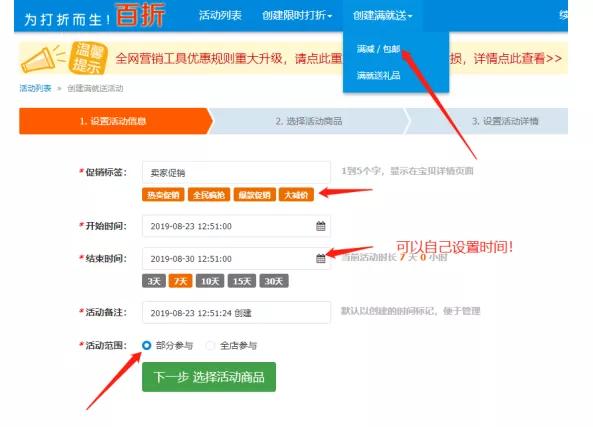593x427 pixels.
Task: Choose 满就送礼品 from the dropdown
Action: 378,75
